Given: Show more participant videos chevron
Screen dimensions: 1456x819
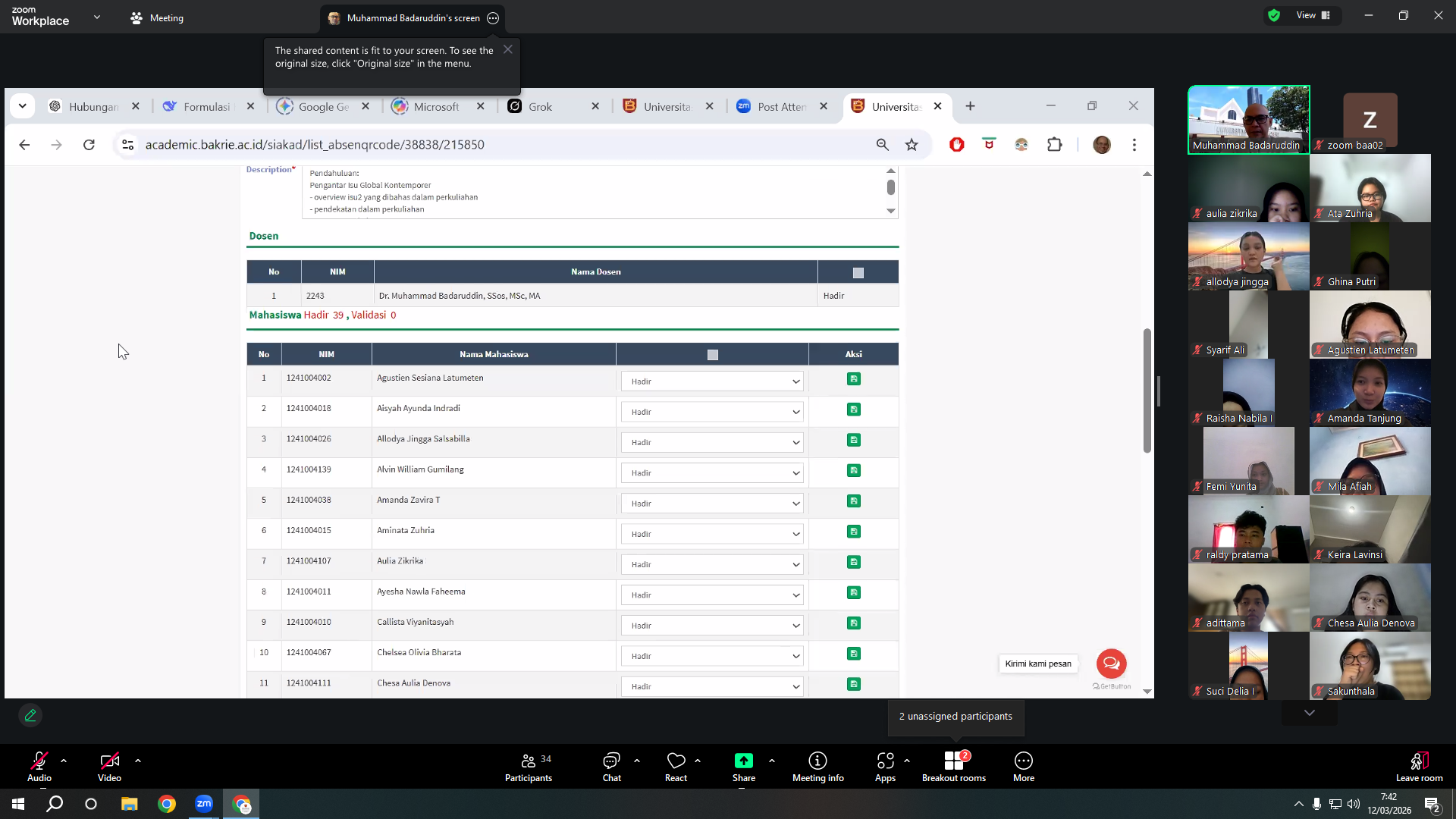Looking at the screenshot, I should click(1309, 713).
